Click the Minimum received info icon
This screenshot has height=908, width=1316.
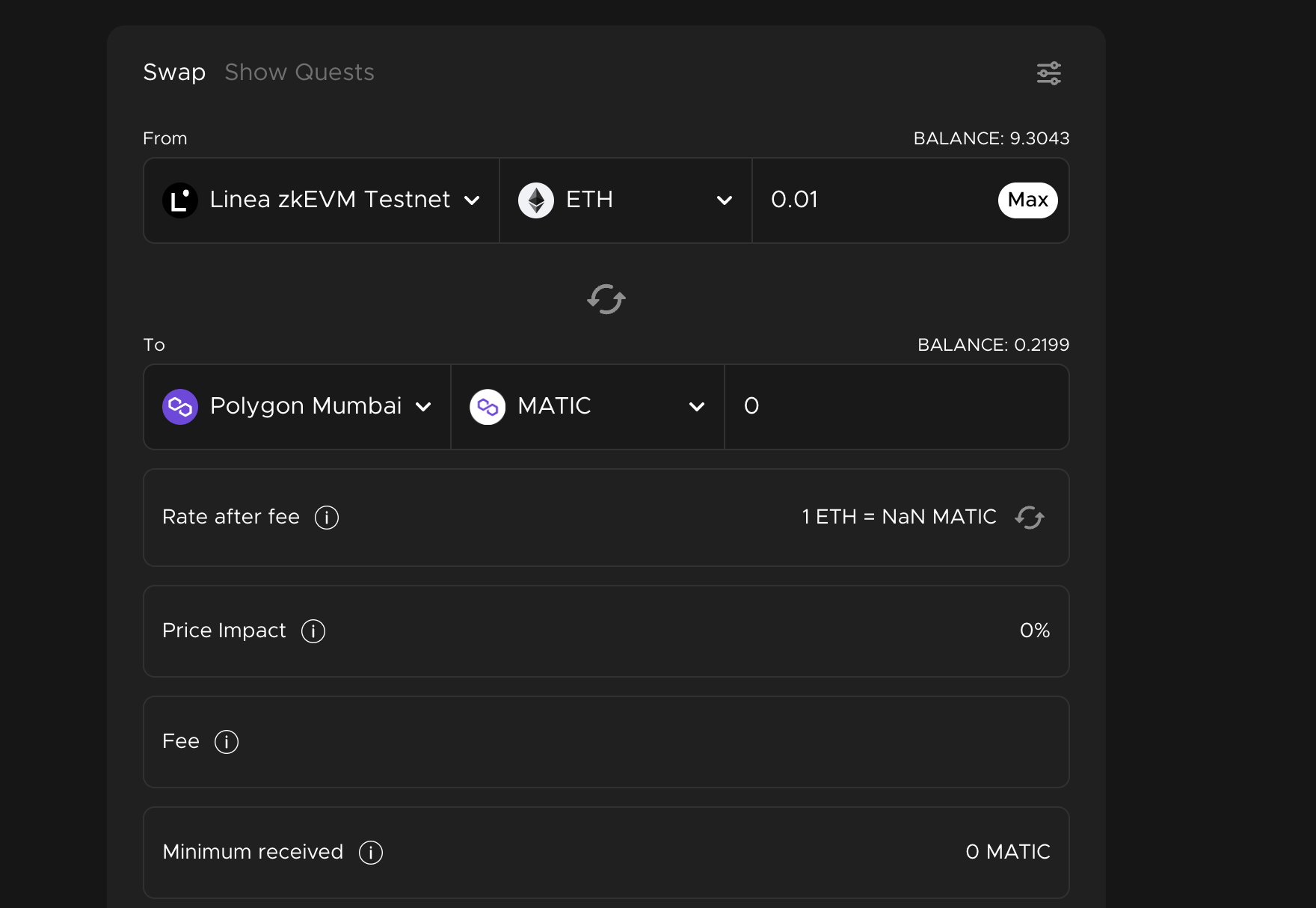click(x=371, y=853)
